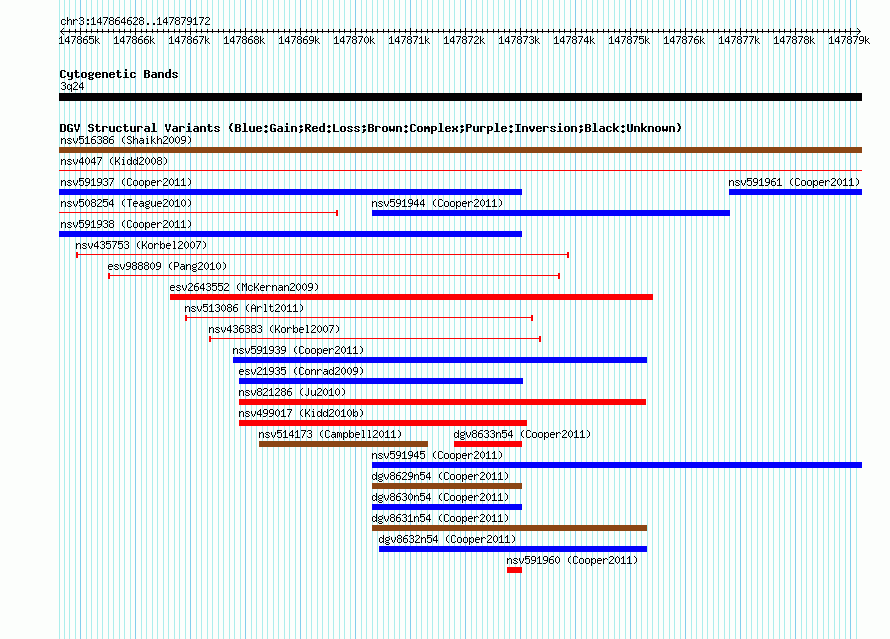Click the 147873k ruler tick label
Screen dimensions: 890x639
[x=519, y=40]
